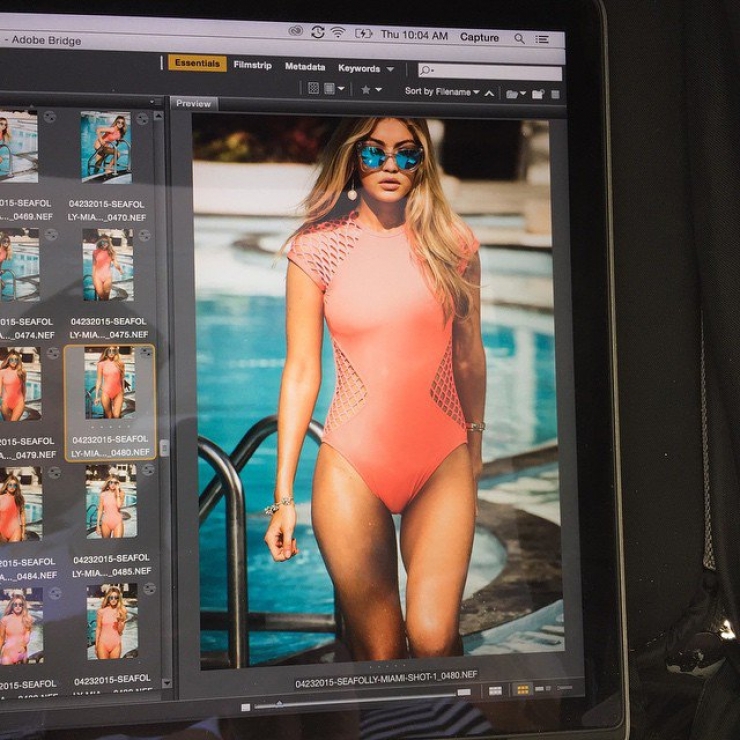Viewport: 740px width, 740px height.
Task: Select thumbnail ending _0479.NEF
Action: point(20,384)
